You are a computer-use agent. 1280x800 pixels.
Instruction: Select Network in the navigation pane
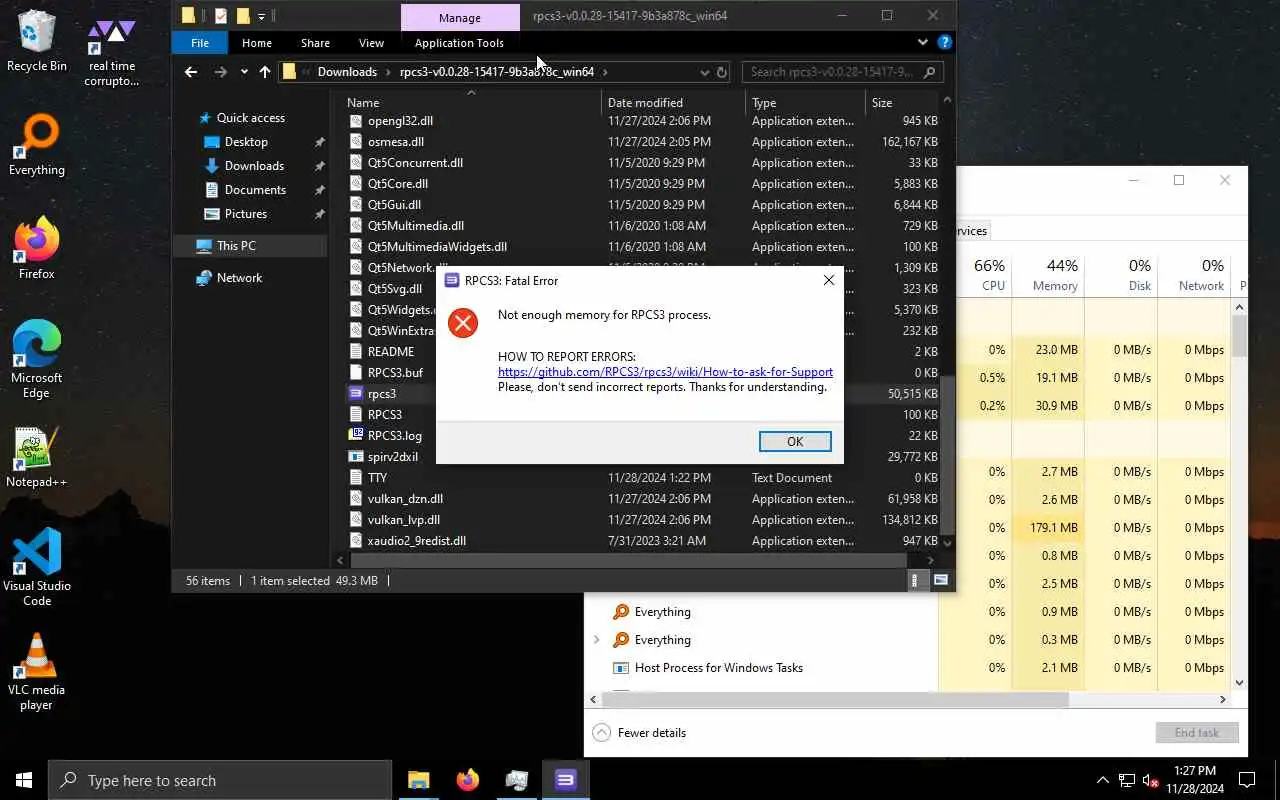click(239, 278)
